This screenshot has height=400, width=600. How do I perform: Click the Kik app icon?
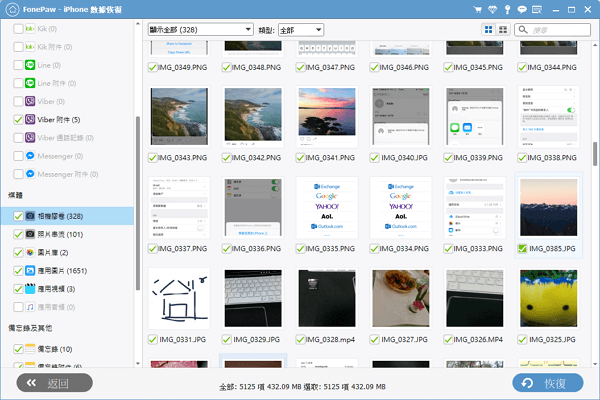(x=30, y=29)
